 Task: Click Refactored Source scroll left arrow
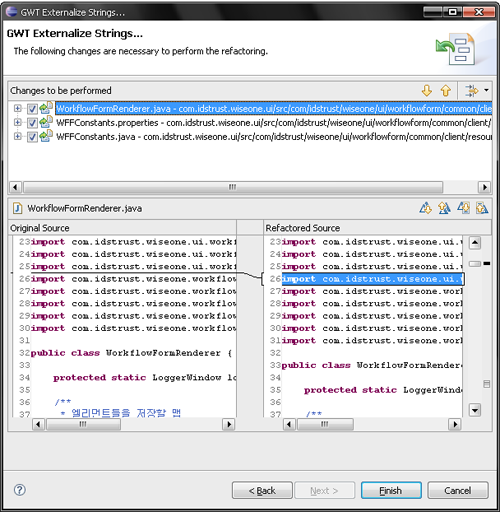(289, 424)
